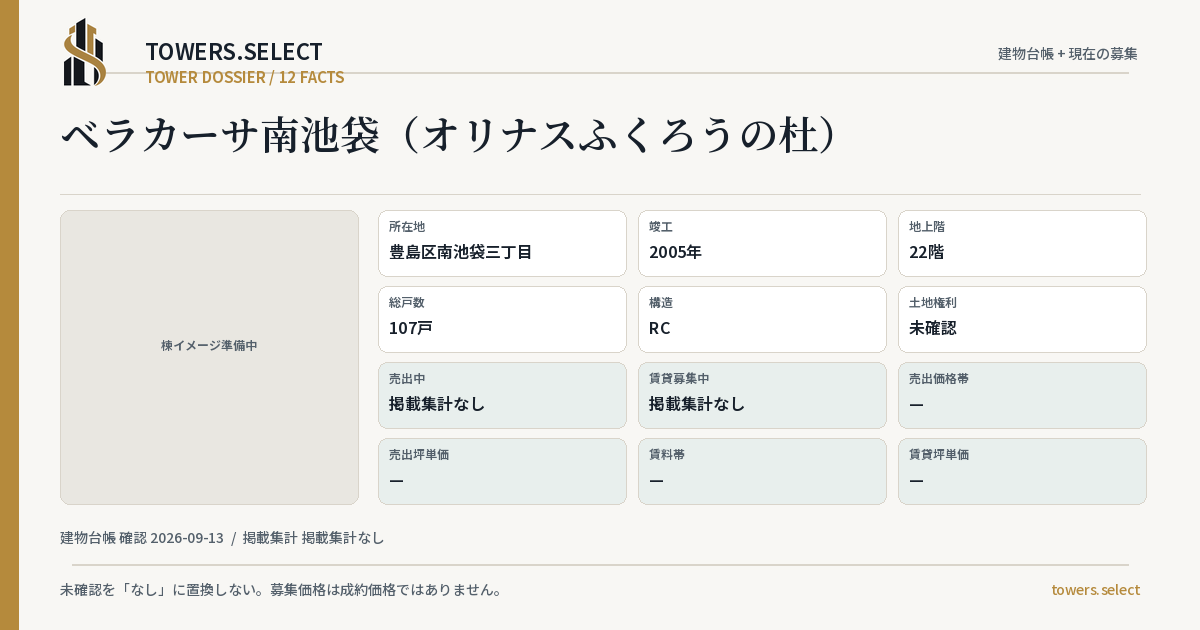Image resolution: width=1200 pixels, height=630 pixels.
Task: Click the '建物台帳 + 現在の募集' header text
Action: 1068,53
